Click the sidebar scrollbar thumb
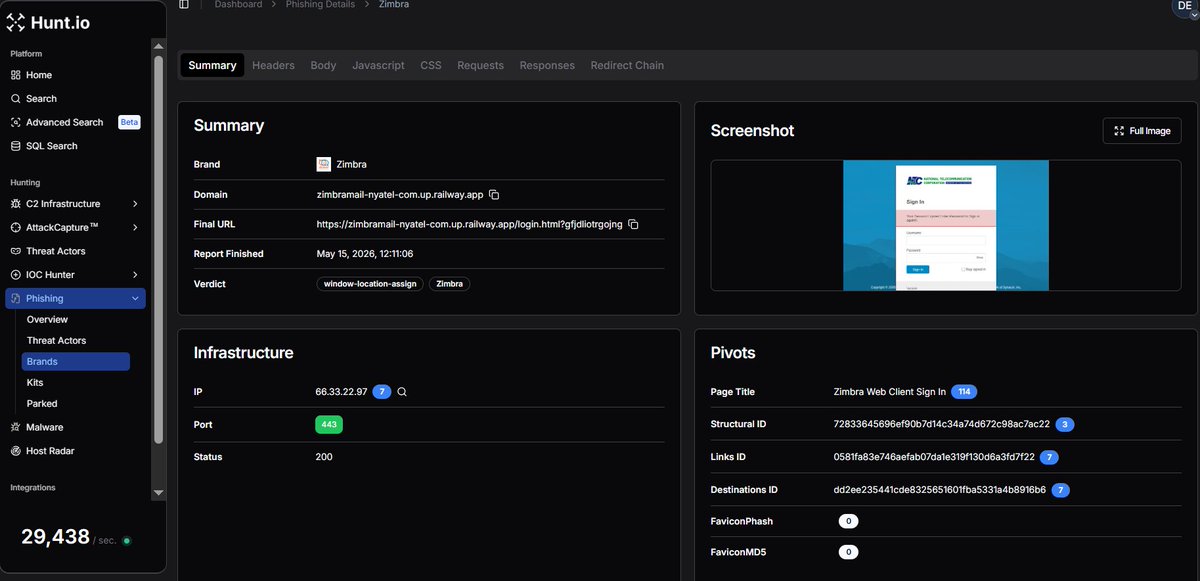The width and height of the screenshot is (1200, 581). (x=157, y=249)
